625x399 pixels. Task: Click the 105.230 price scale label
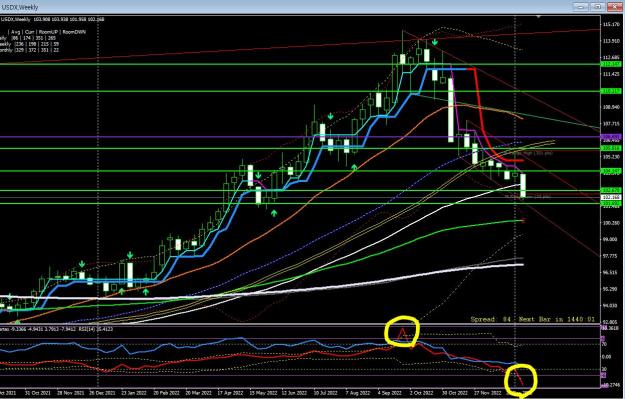611,157
